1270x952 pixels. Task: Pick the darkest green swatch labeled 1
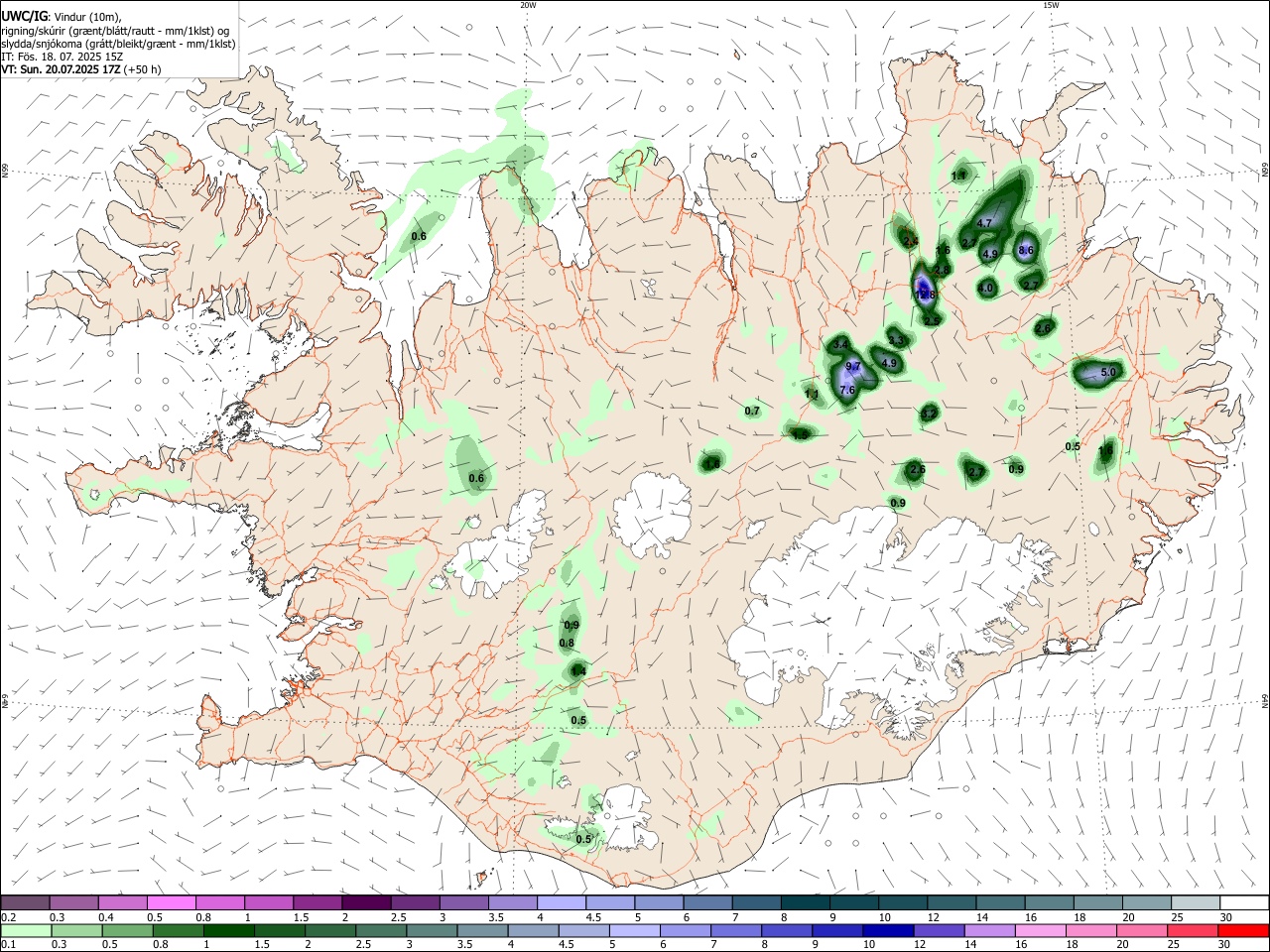pos(228,930)
